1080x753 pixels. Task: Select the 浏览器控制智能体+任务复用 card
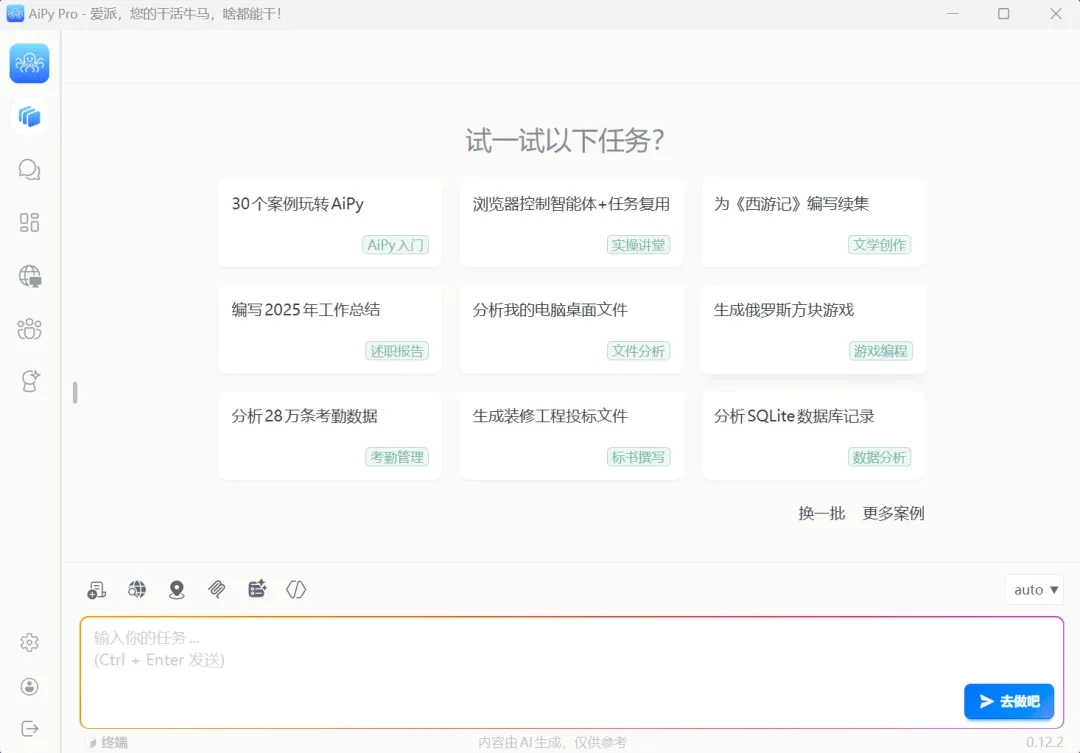click(x=572, y=223)
